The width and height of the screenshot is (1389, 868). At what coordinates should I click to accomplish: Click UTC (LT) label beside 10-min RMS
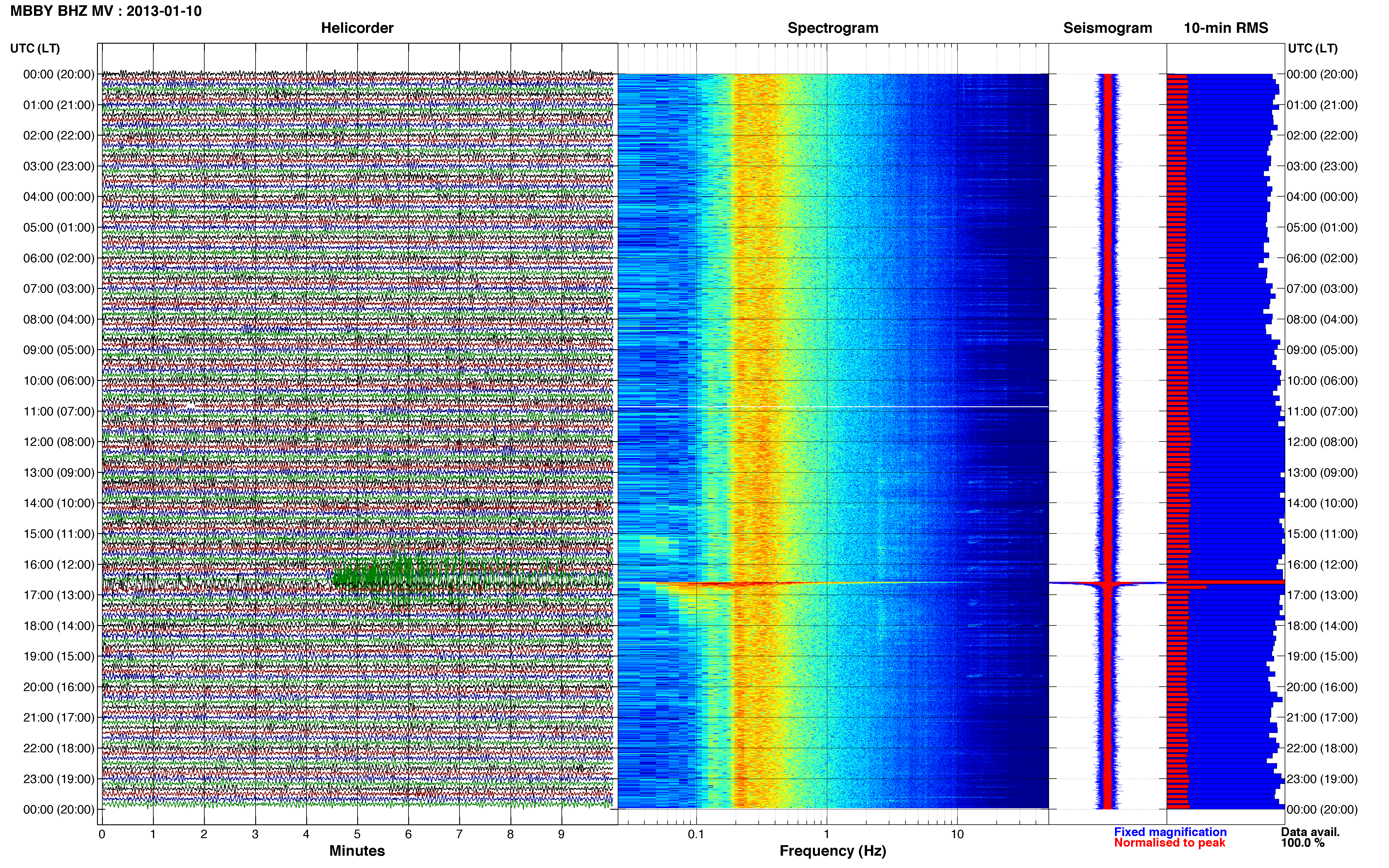click(x=1313, y=48)
